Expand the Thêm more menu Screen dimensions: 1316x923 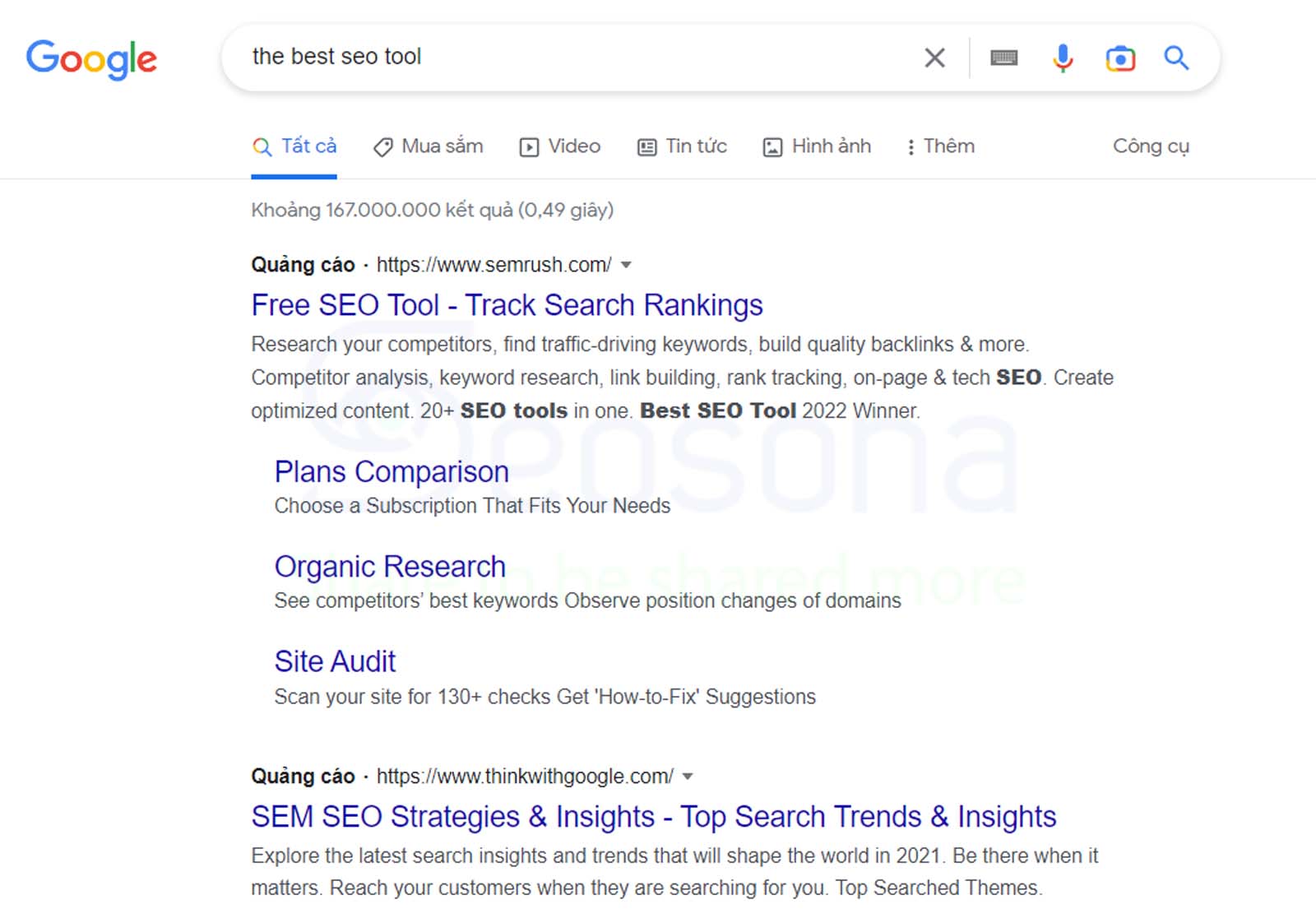[x=940, y=146]
